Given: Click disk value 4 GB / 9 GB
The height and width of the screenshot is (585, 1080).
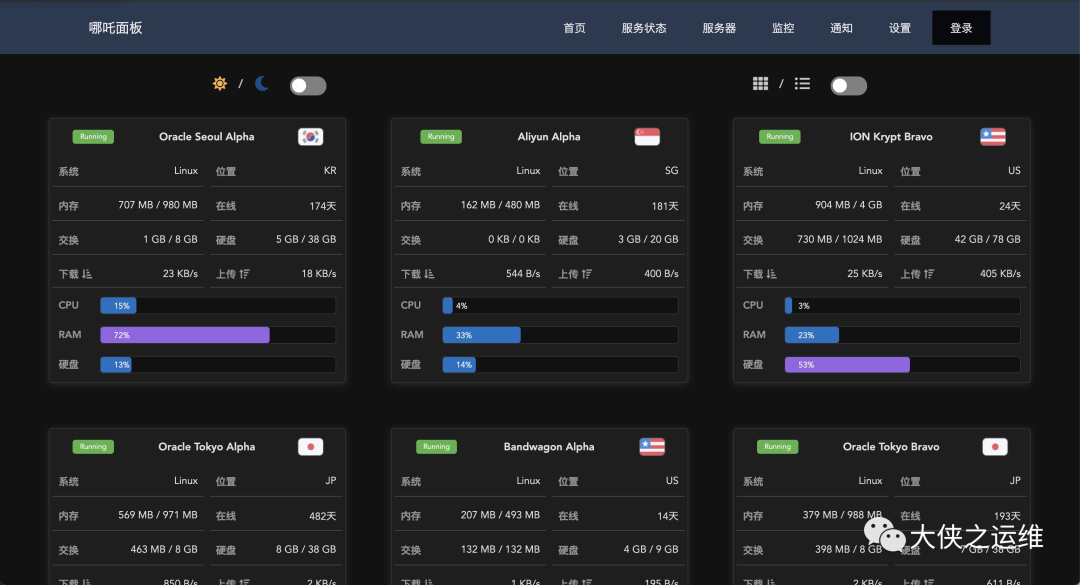Looking at the screenshot, I should (651, 549).
